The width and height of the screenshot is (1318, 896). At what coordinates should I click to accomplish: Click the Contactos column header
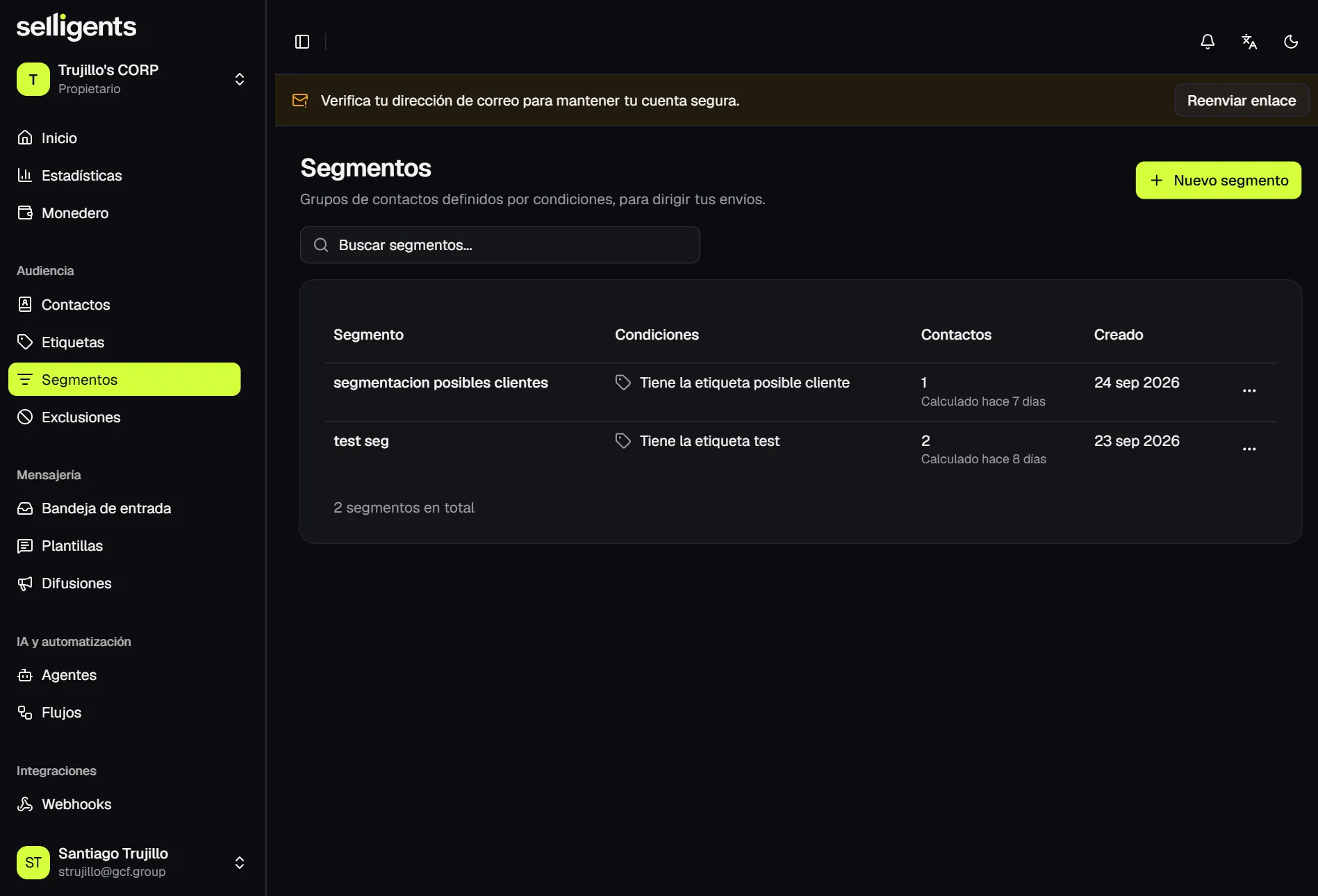pos(956,335)
